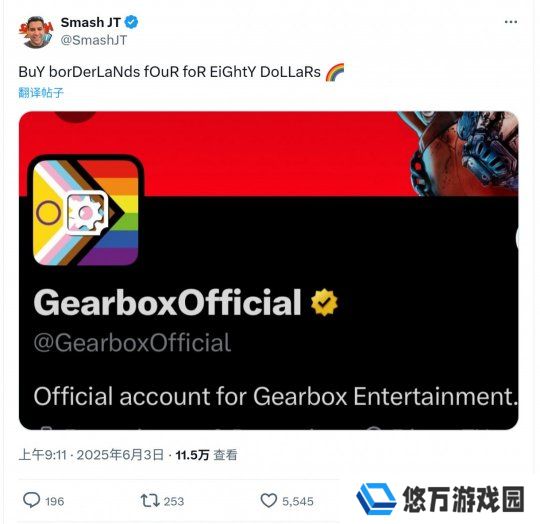
Task: Open the three-dot more options menu
Action: (510, 22)
